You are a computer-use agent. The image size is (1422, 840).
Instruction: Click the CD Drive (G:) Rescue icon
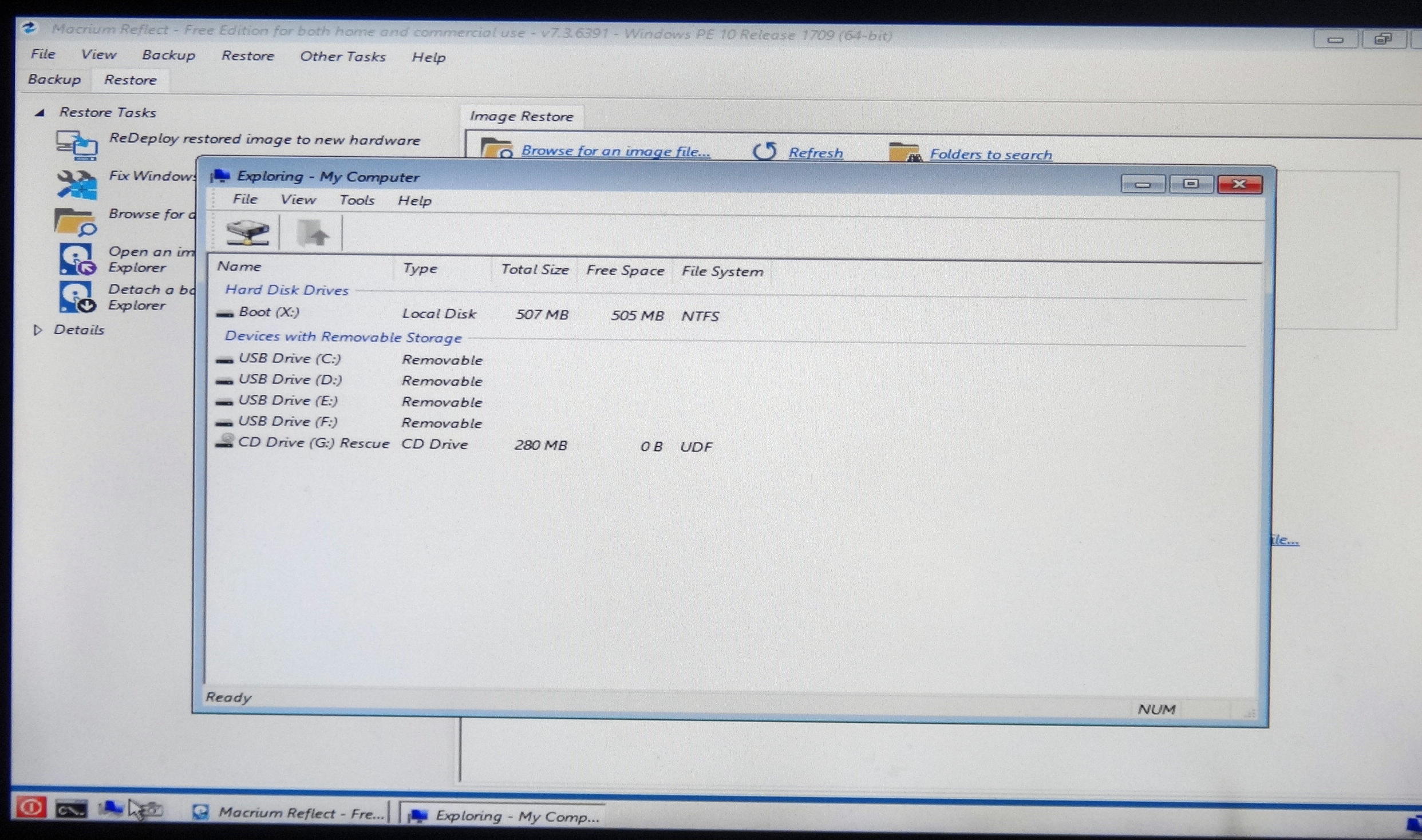point(224,441)
